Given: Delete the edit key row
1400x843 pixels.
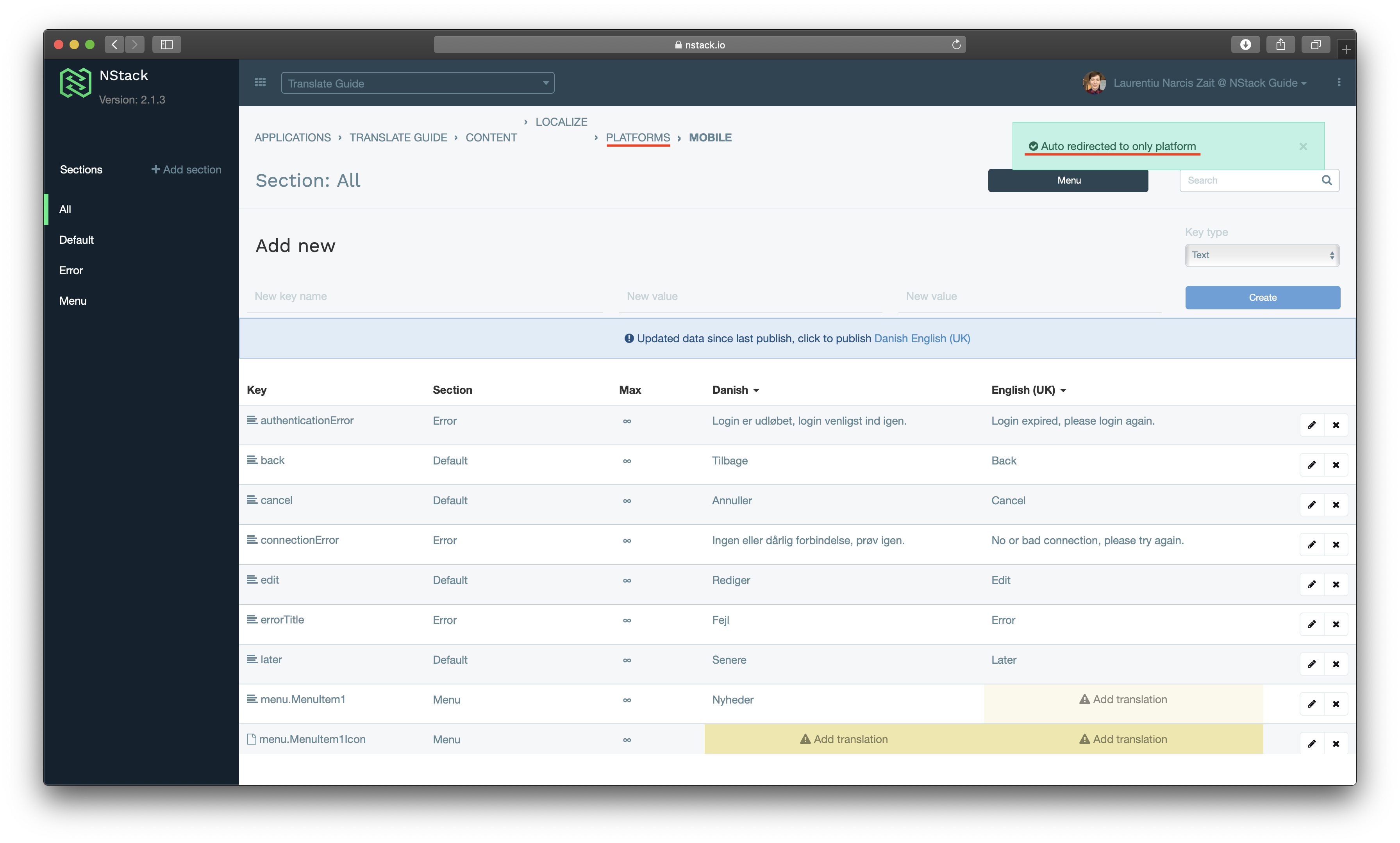Looking at the screenshot, I should 1336,584.
